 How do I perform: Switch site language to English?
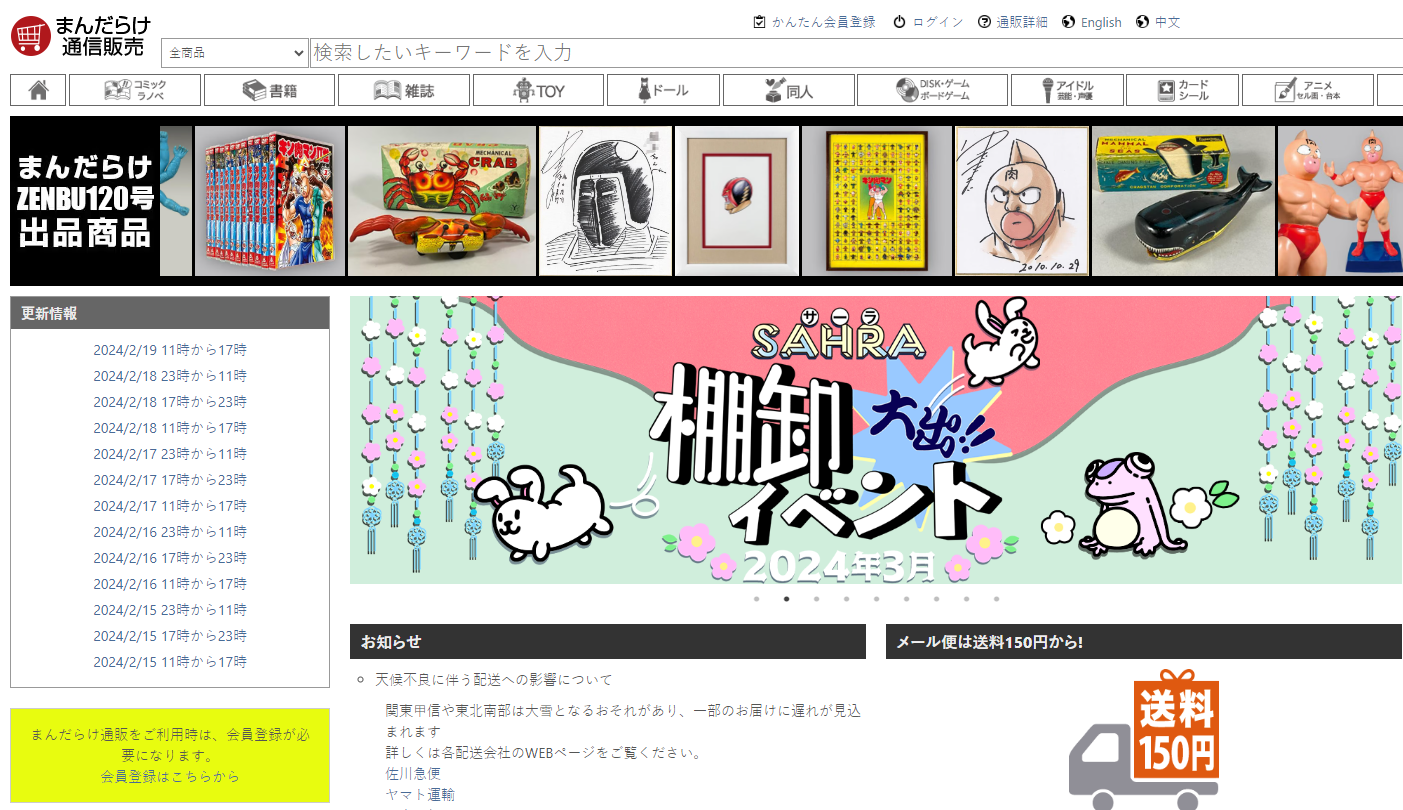(1092, 22)
